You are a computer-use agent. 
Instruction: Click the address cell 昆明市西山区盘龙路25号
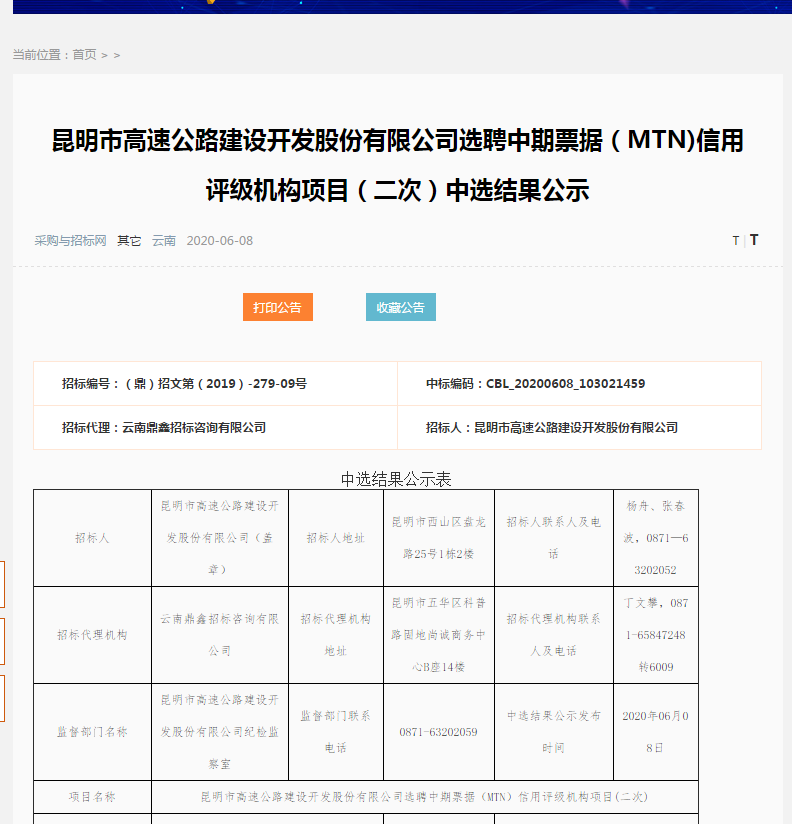[x=438, y=537]
